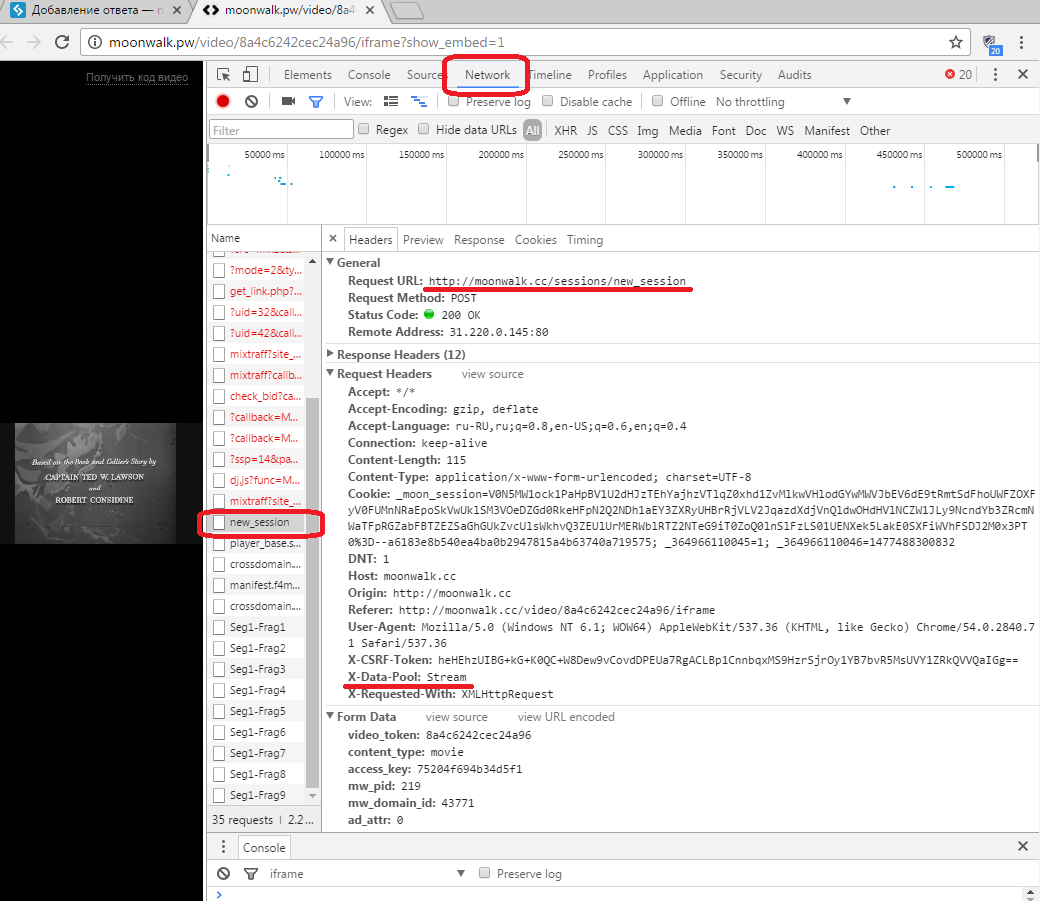Switch to the Security panel tab

pos(740,75)
